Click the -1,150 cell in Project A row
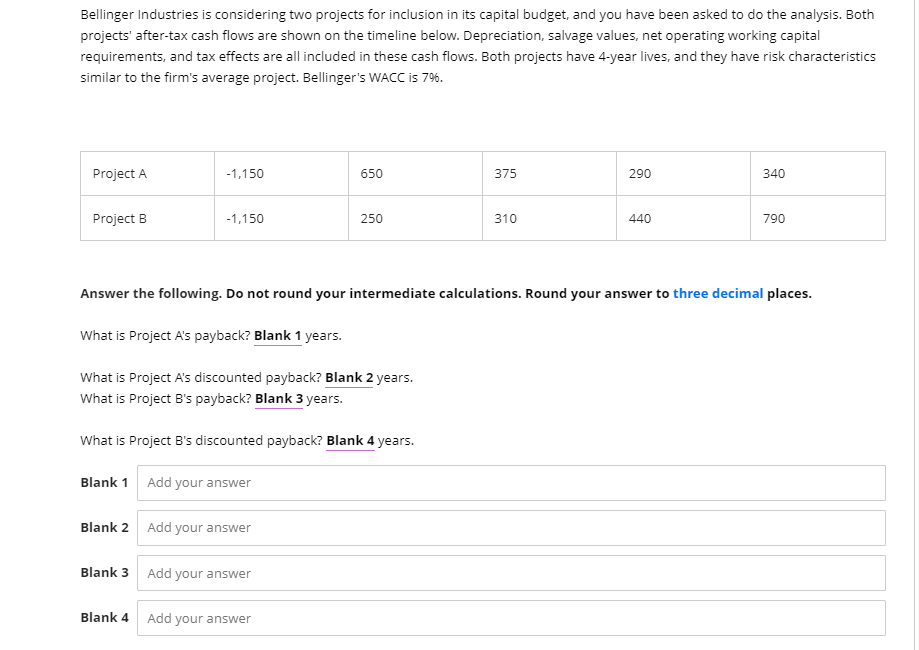 click(281, 173)
